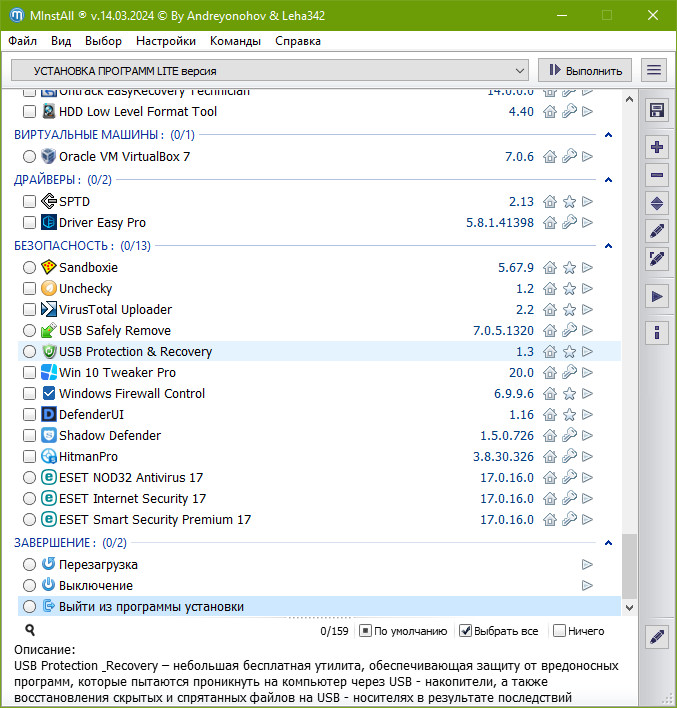Open the 'УСТАНОВКА ПРОГРАММ LITE версия' dropdown
This screenshot has width=677, height=708.
coord(270,70)
